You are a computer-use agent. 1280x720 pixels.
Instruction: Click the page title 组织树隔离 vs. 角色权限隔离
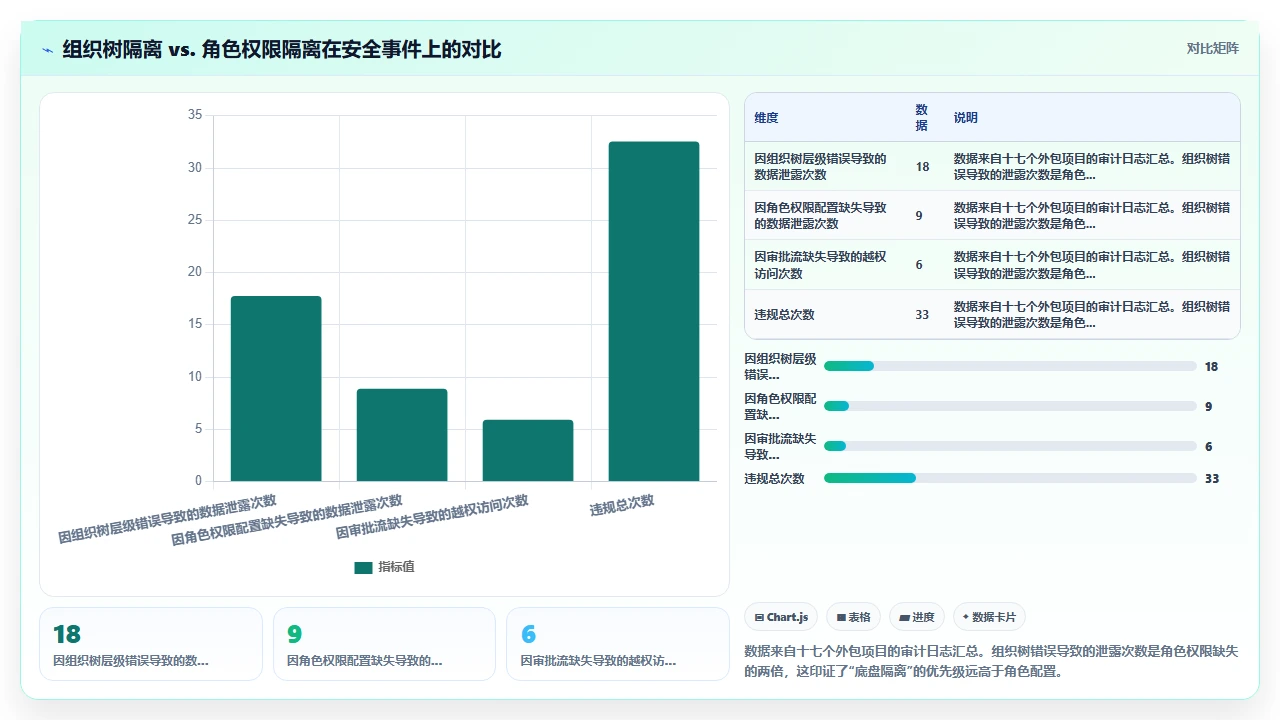click(x=282, y=49)
